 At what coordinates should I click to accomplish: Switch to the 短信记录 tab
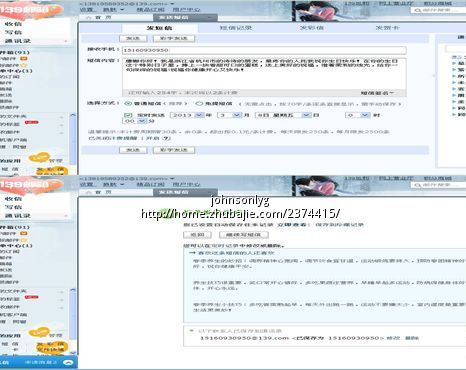coord(236,28)
